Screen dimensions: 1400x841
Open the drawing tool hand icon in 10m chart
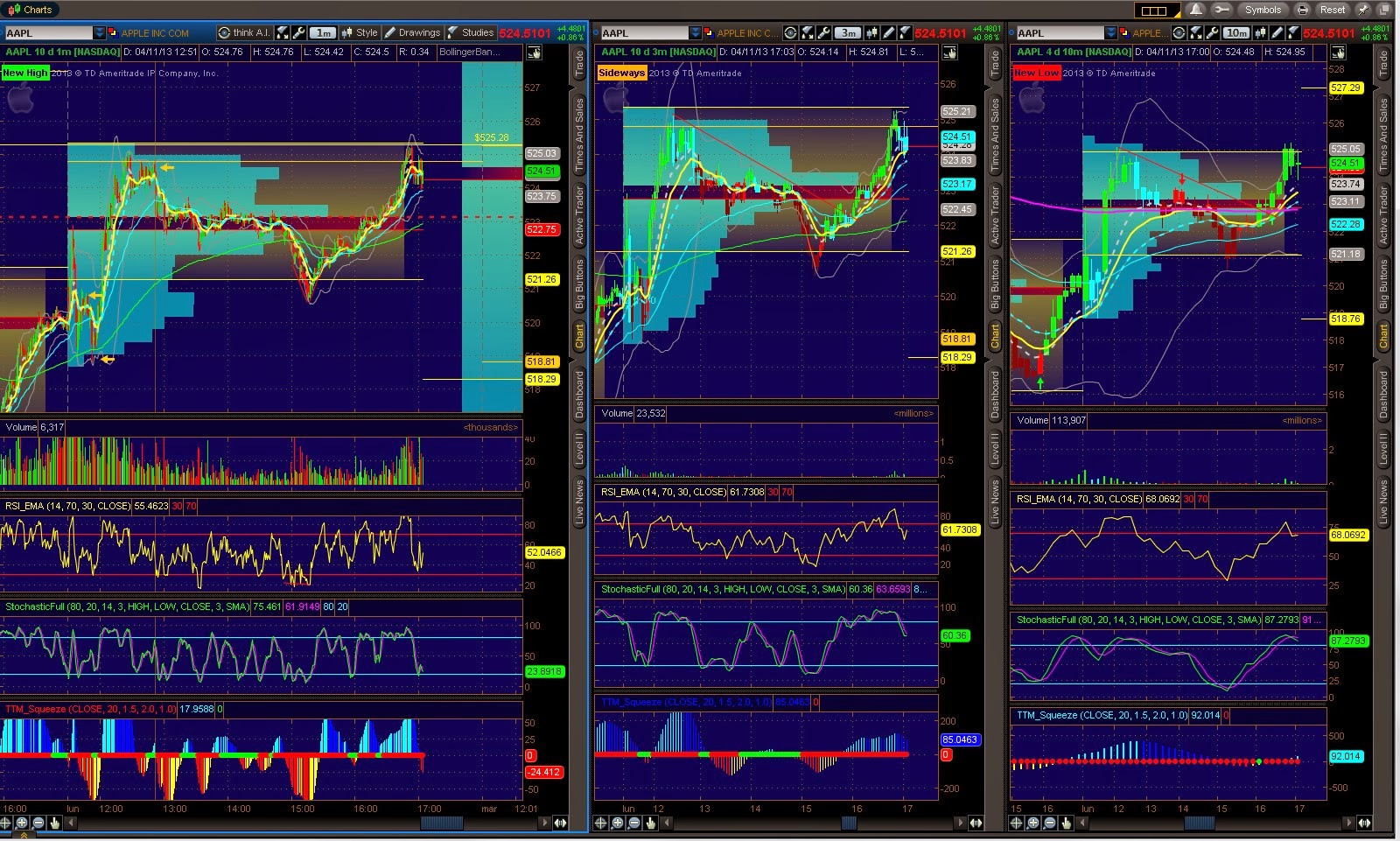coord(1338,53)
